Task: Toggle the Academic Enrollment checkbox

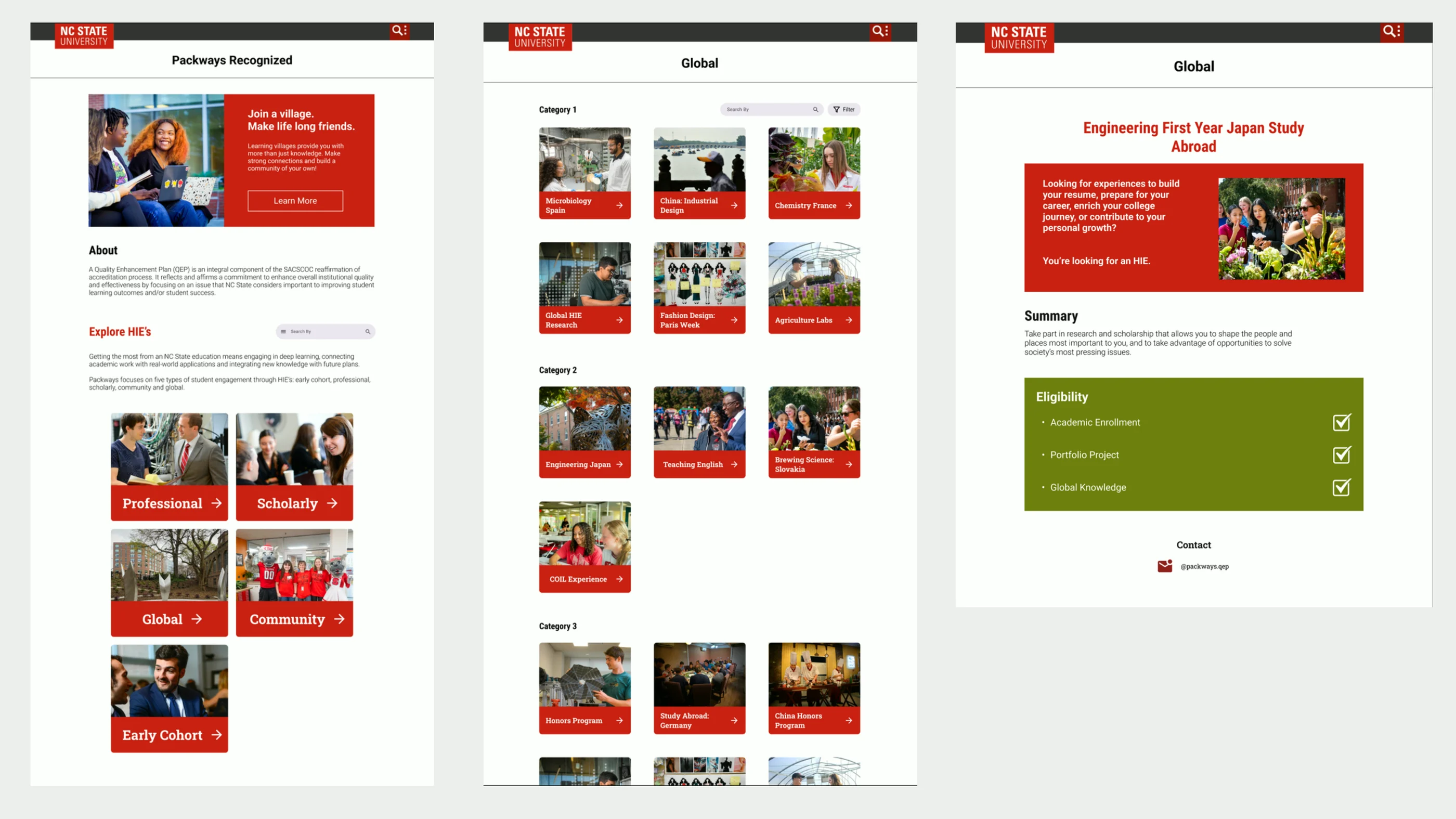Action: [1341, 422]
